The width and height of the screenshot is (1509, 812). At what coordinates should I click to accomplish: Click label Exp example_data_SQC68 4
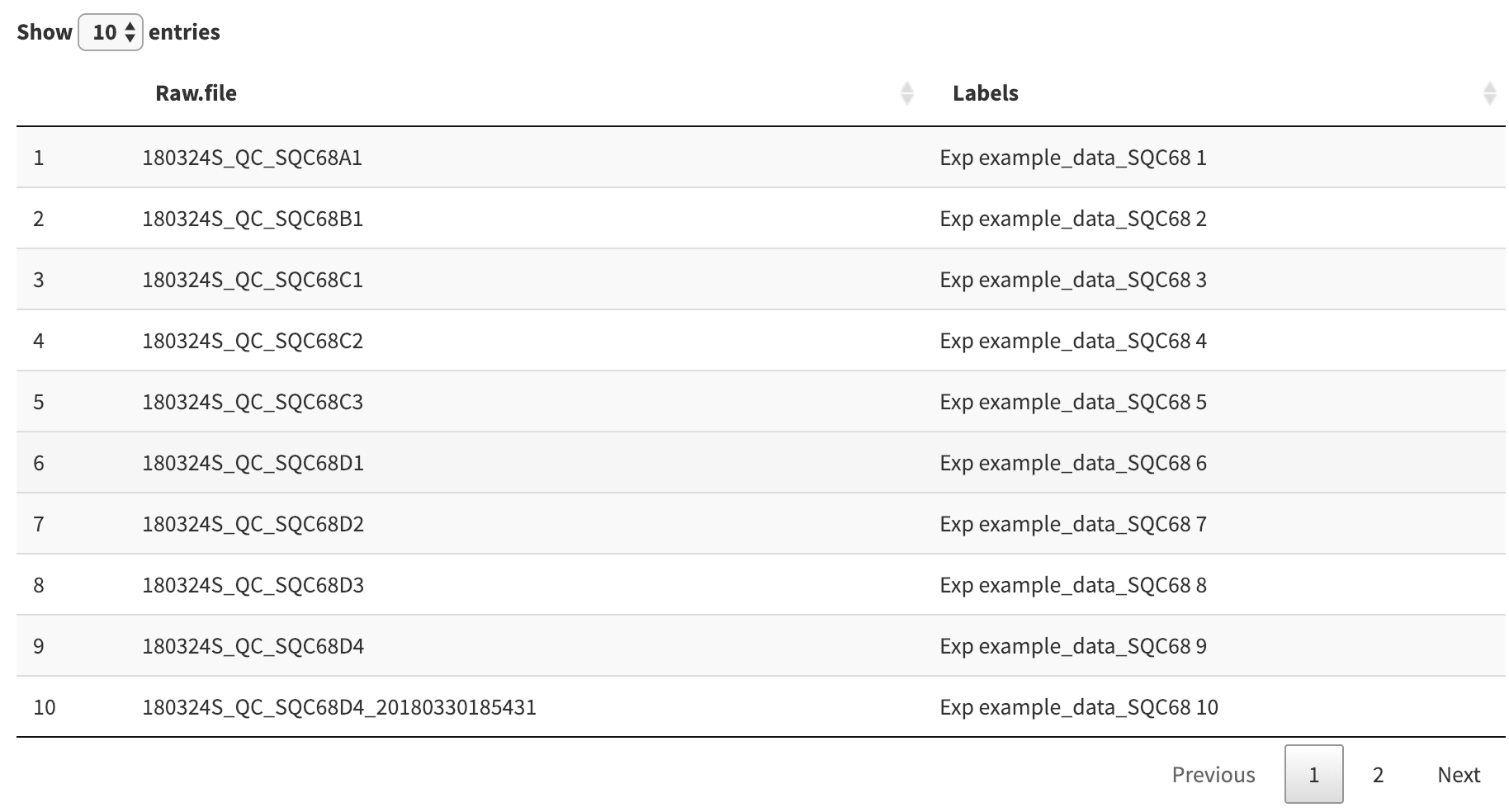[1073, 341]
